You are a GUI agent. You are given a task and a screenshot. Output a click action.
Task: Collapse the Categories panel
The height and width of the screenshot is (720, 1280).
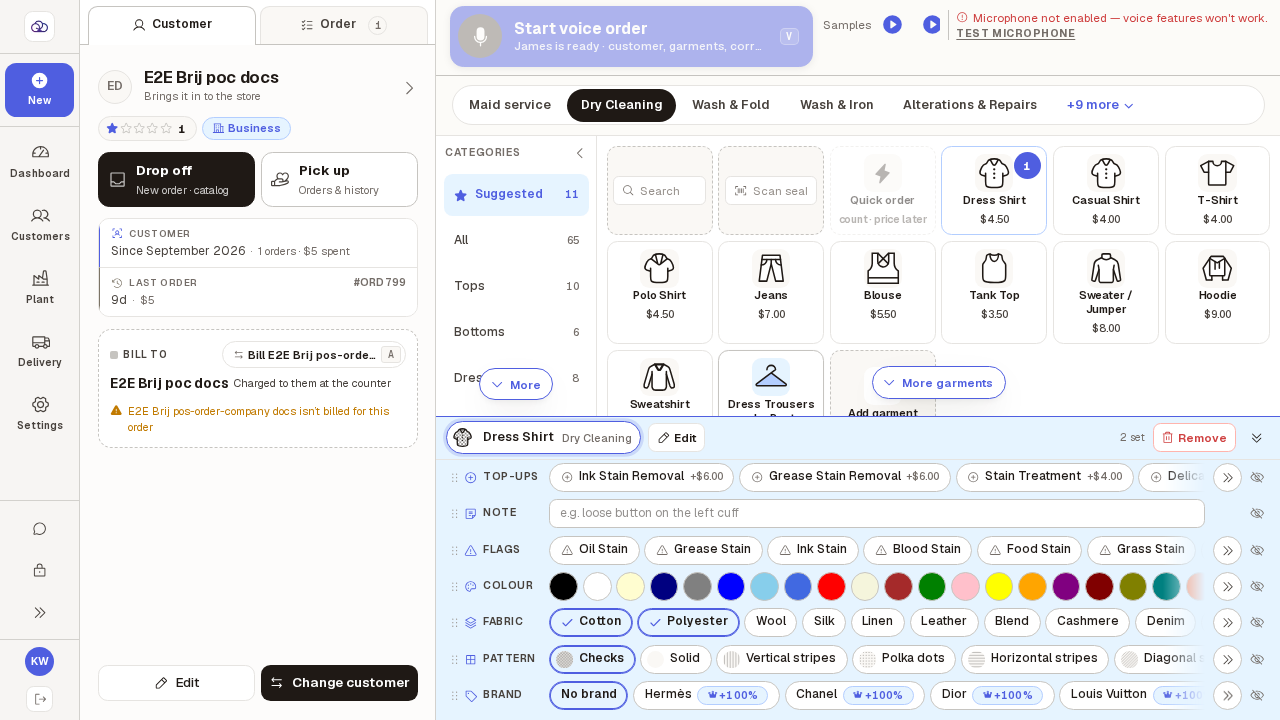[x=579, y=153]
